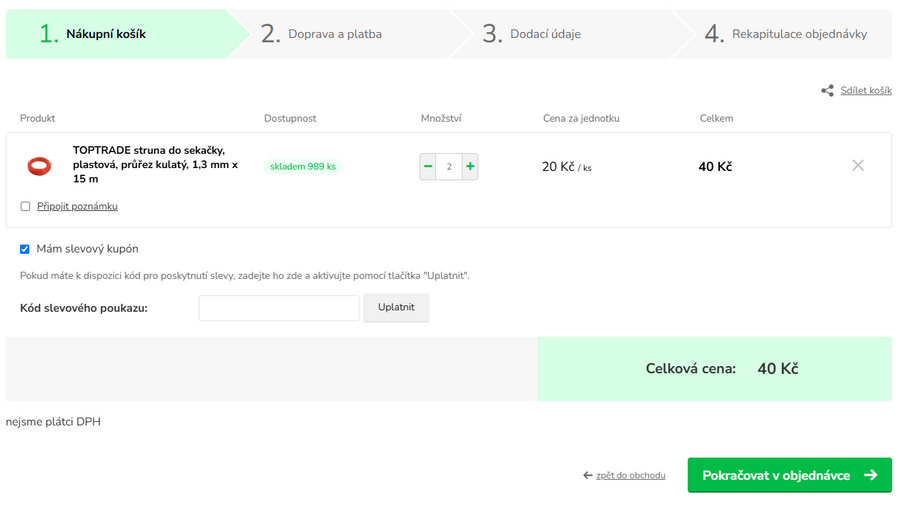The width and height of the screenshot is (900, 507).
Task: Increase quantity with the plus button
Action: tap(470, 166)
